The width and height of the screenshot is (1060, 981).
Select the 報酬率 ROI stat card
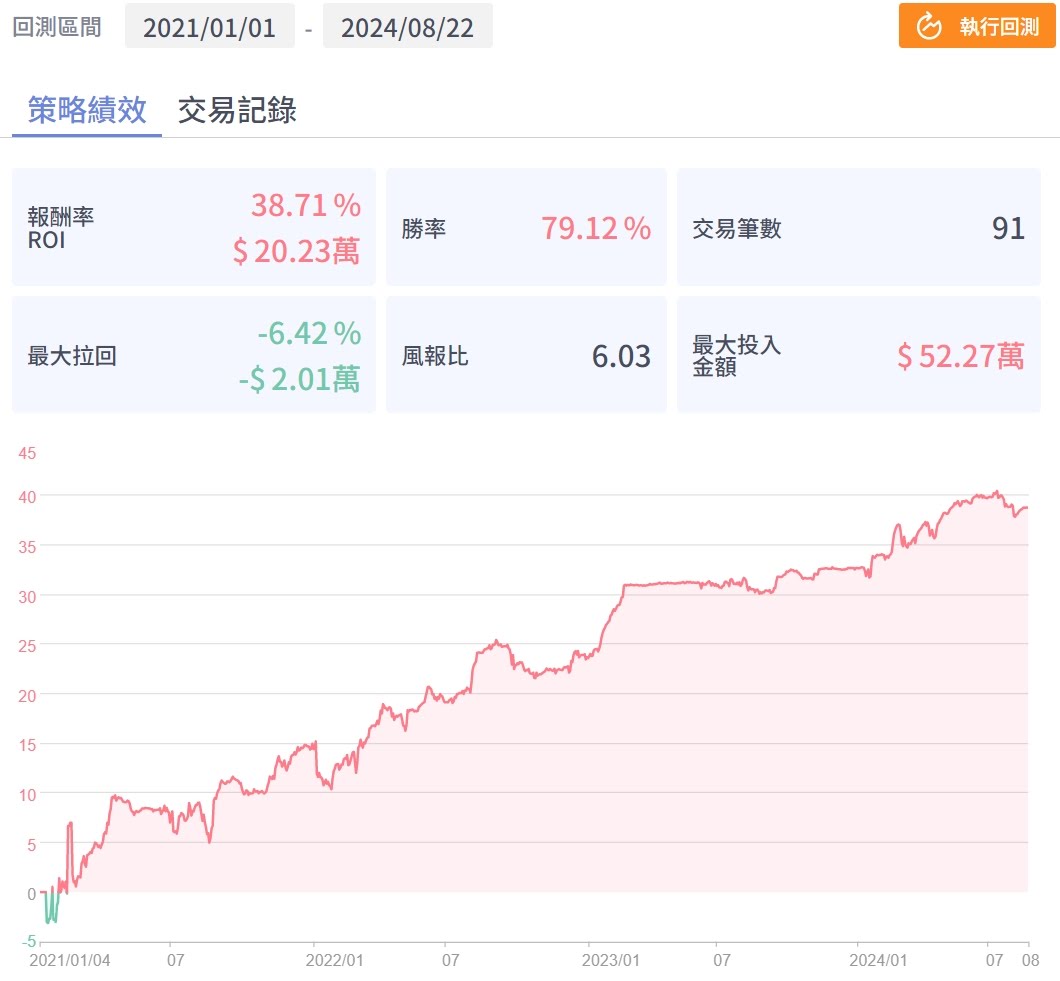[x=193, y=227]
